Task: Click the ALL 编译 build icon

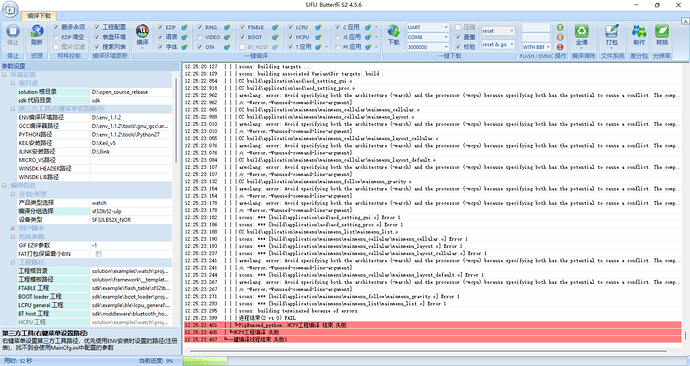Action: pyautogui.click(x=142, y=31)
